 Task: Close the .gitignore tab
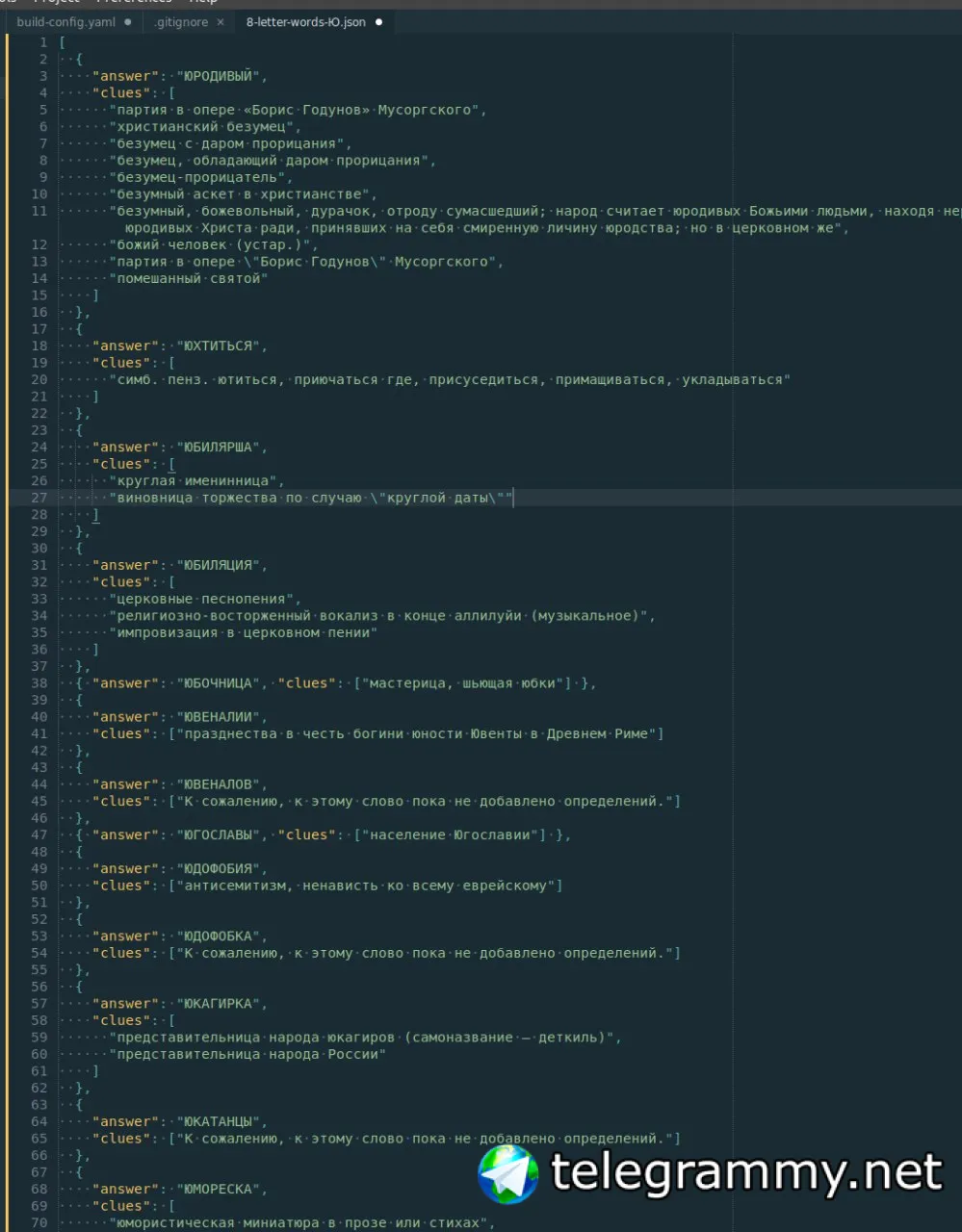(x=221, y=22)
